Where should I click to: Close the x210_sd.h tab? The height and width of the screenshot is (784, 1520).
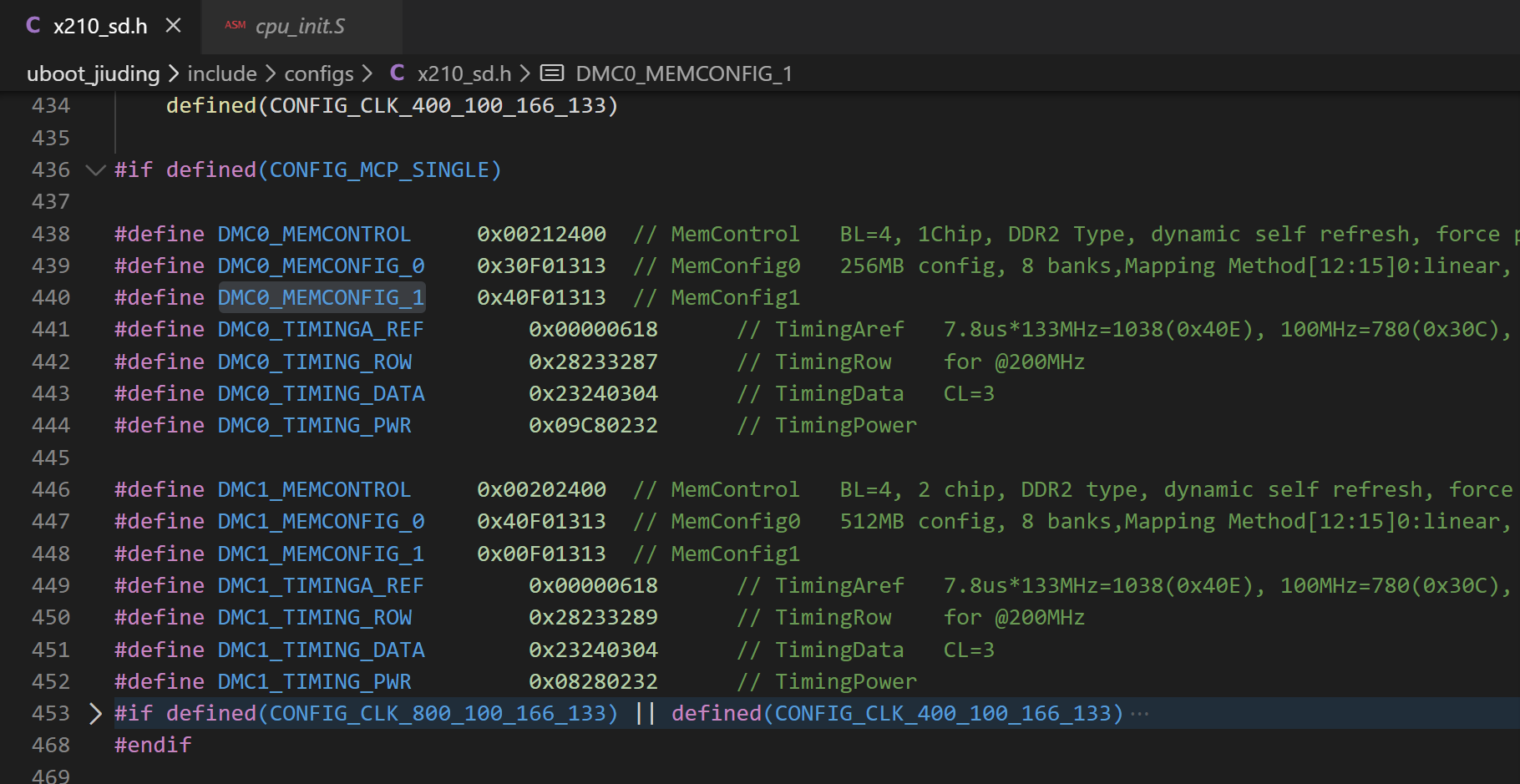173,26
